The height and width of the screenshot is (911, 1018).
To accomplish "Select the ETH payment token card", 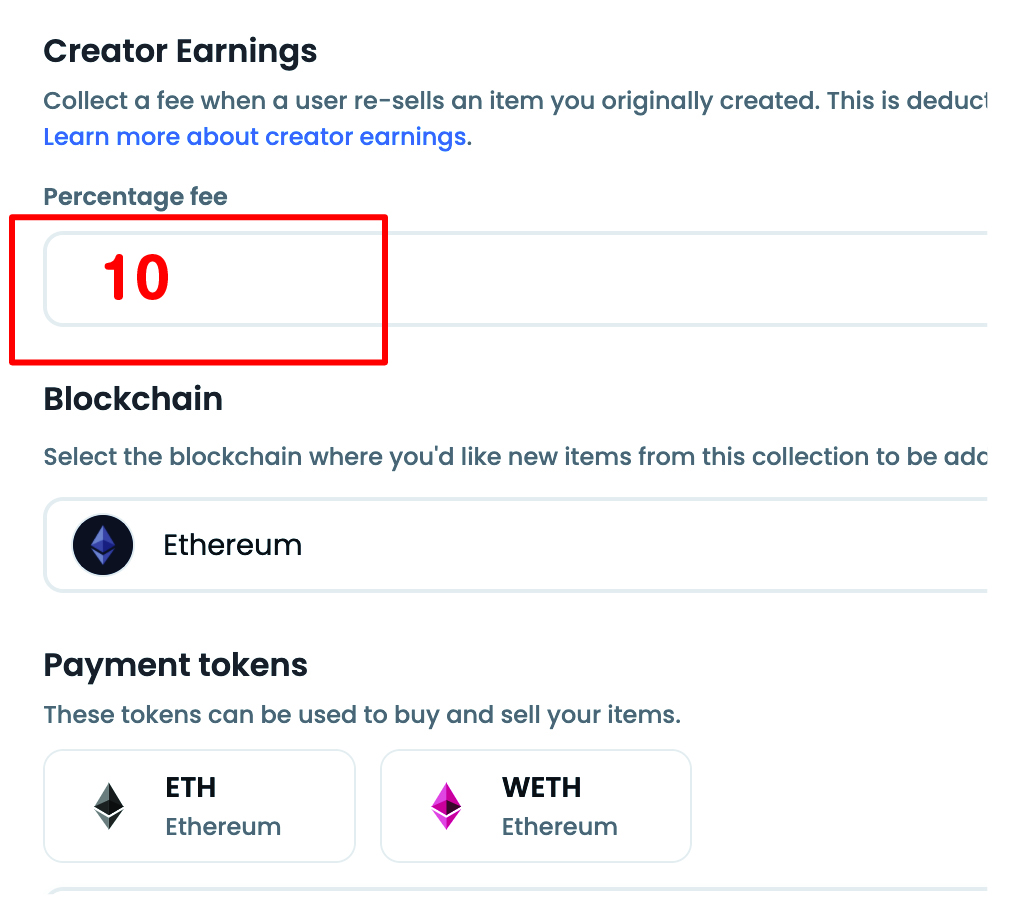I will tap(199, 805).
